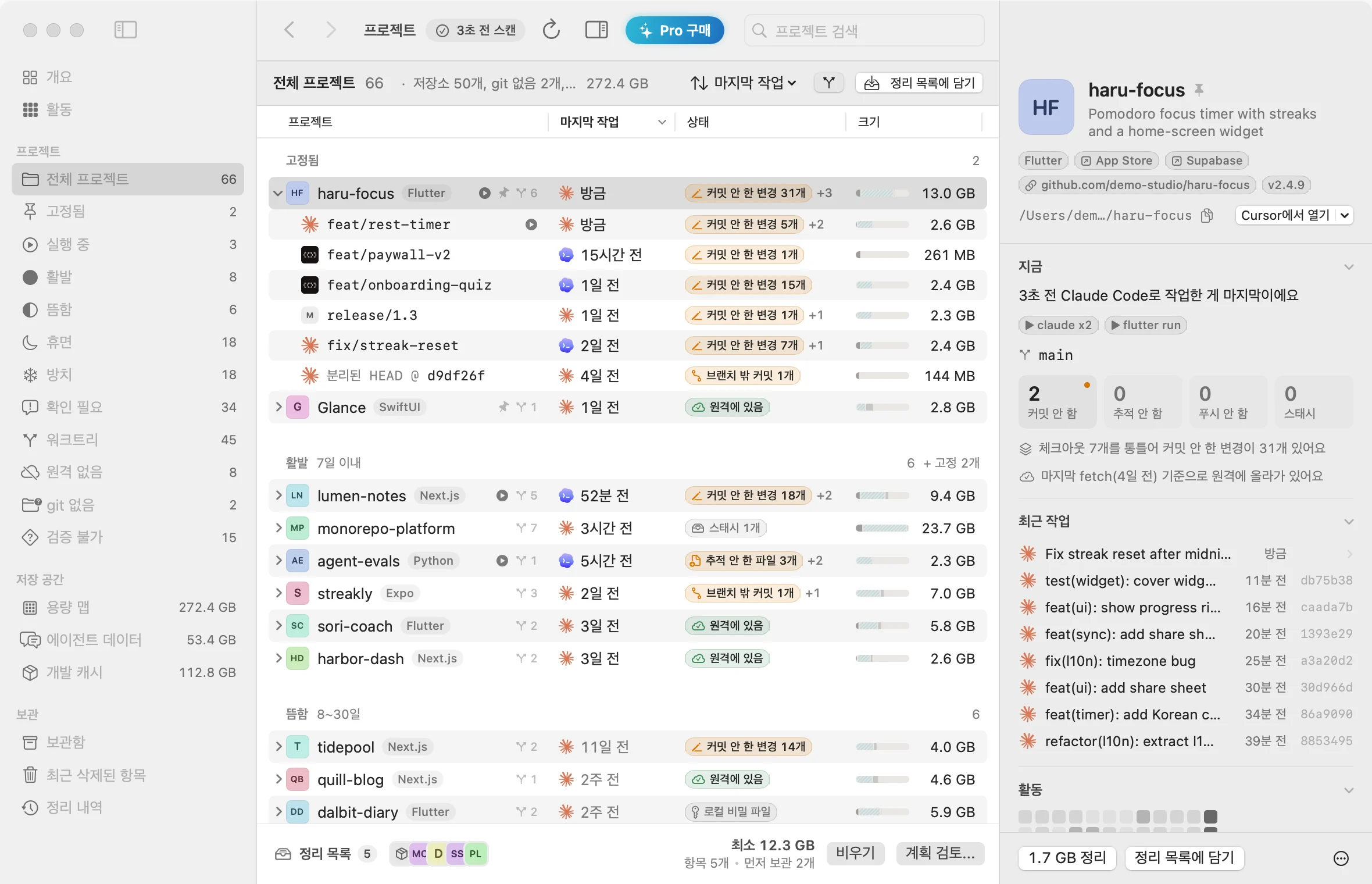Open github.com/demo-studio/haru-focus link
Screen dimensions: 1372x884
pos(1137,185)
